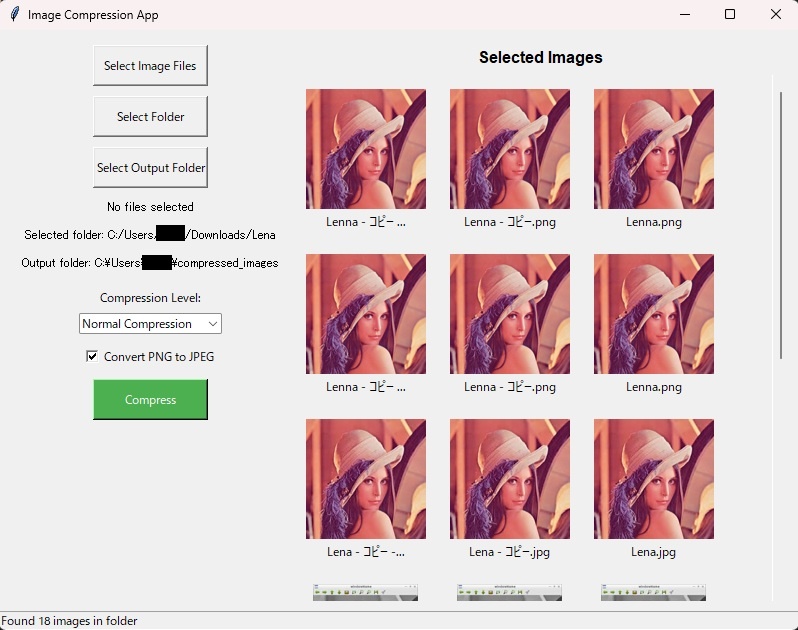Click the 'No files selected' label
Image resolution: width=798 pixels, height=630 pixels.
(x=150, y=207)
